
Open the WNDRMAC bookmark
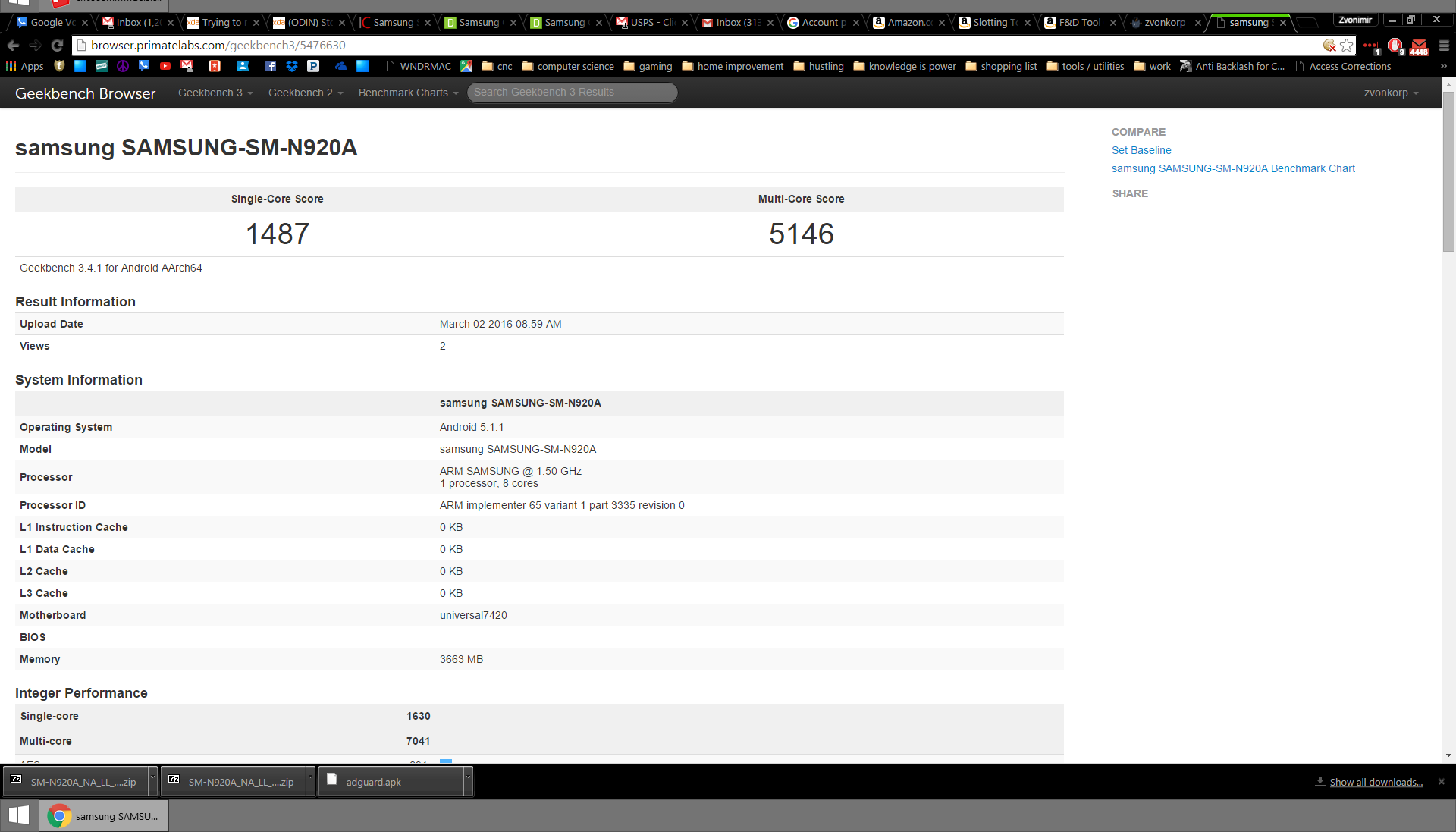pyautogui.click(x=418, y=67)
